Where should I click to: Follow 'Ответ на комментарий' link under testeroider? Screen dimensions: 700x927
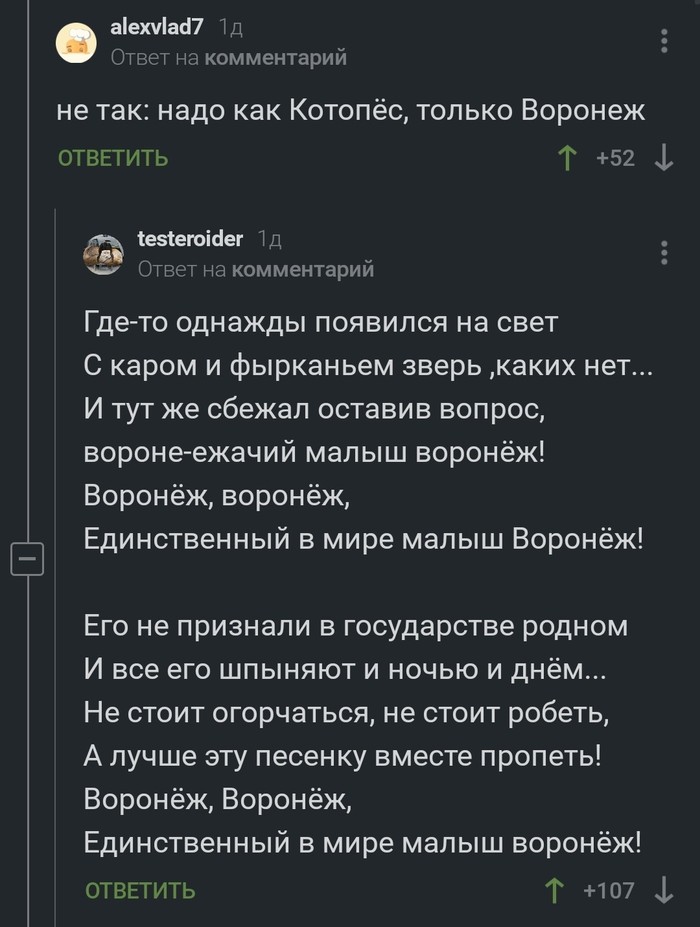255,269
